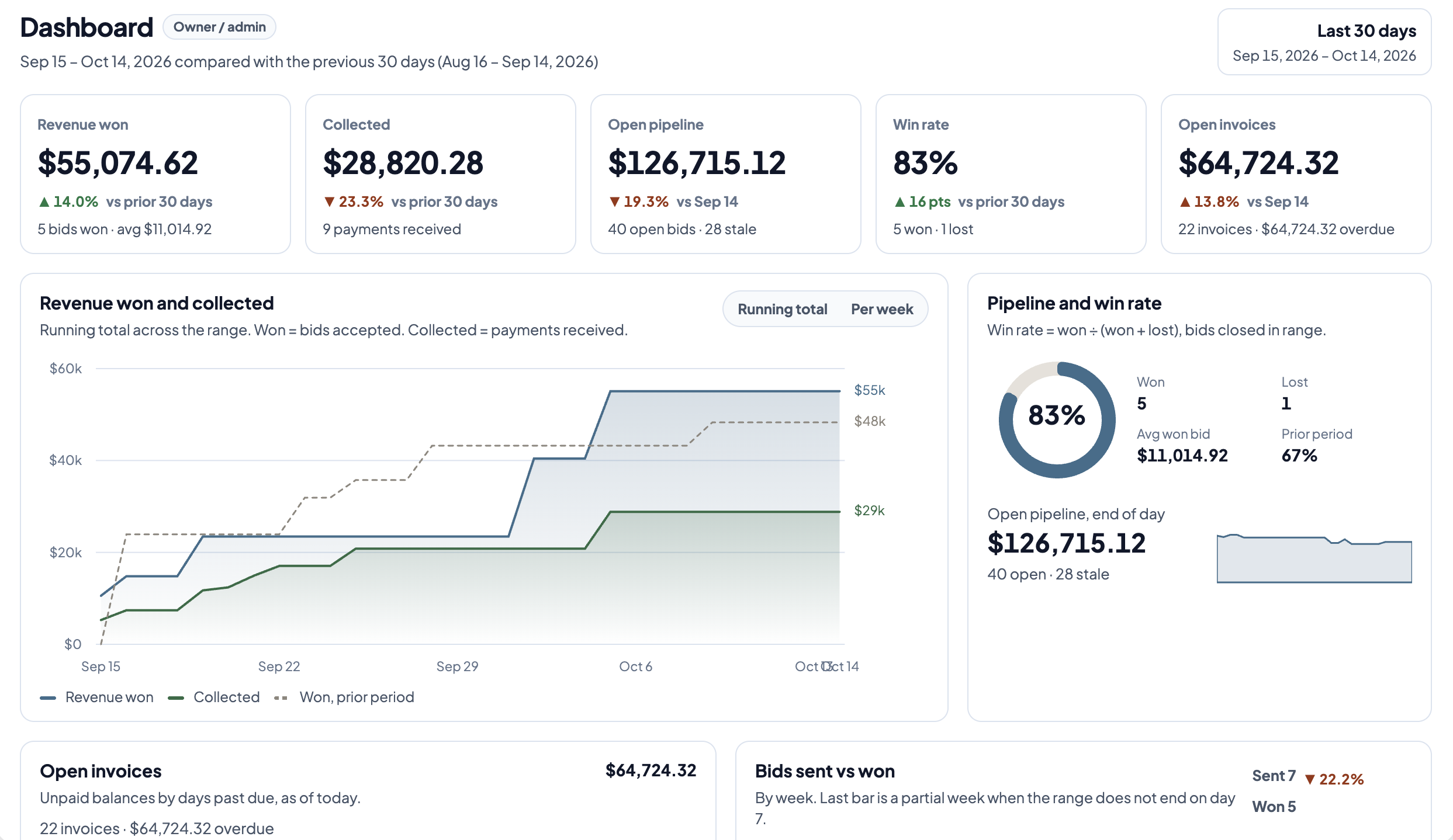Click the red down triangle beside 19.3%

pos(614,202)
